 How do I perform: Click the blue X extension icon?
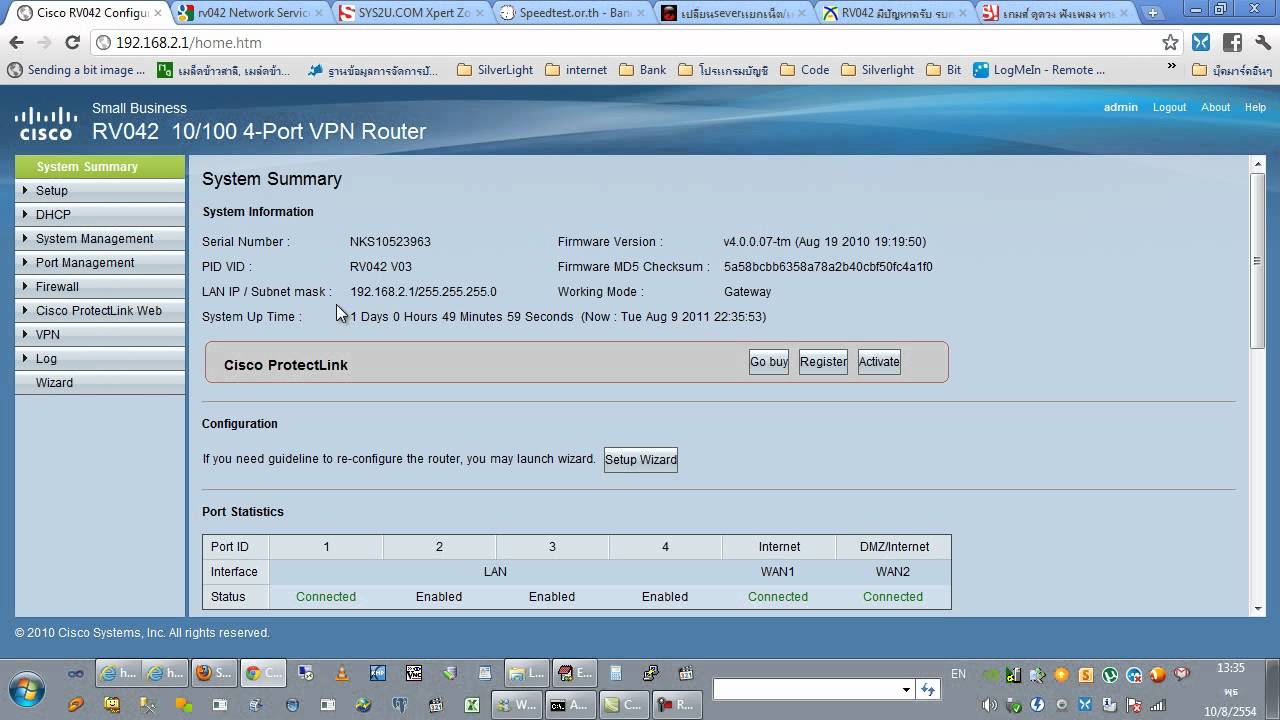pos(1201,43)
